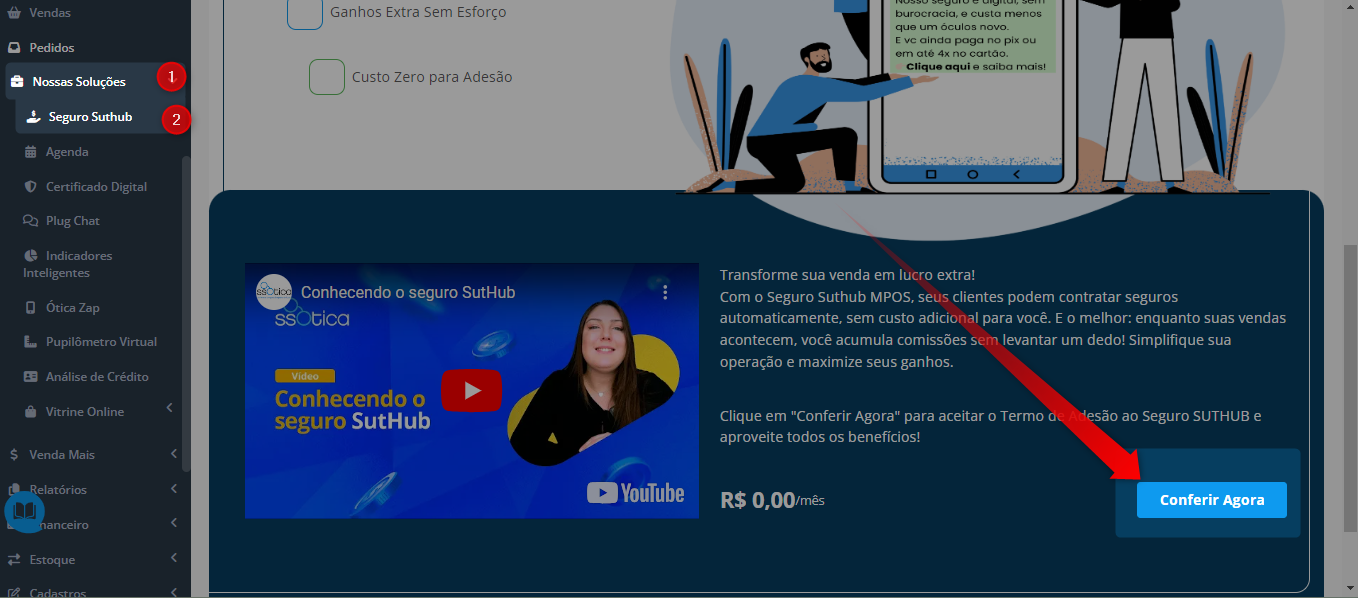Expand the Relatórios menu chevron

(x=174, y=489)
